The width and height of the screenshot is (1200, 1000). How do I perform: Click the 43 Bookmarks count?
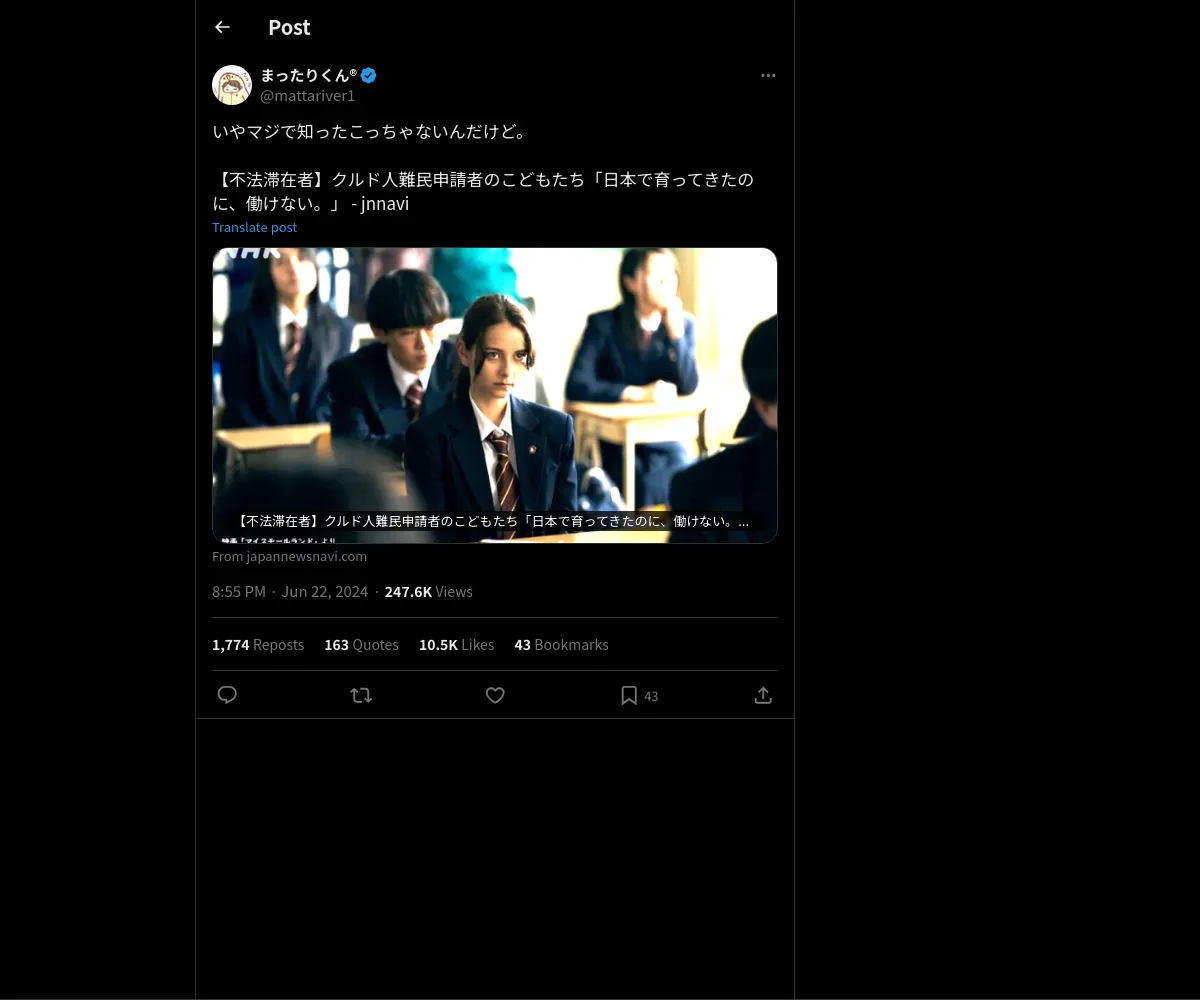[x=561, y=645]
